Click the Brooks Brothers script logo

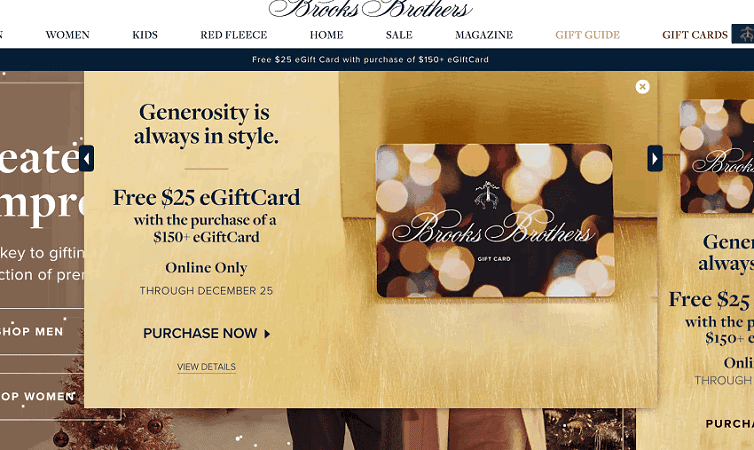click(x=370, y=9)
